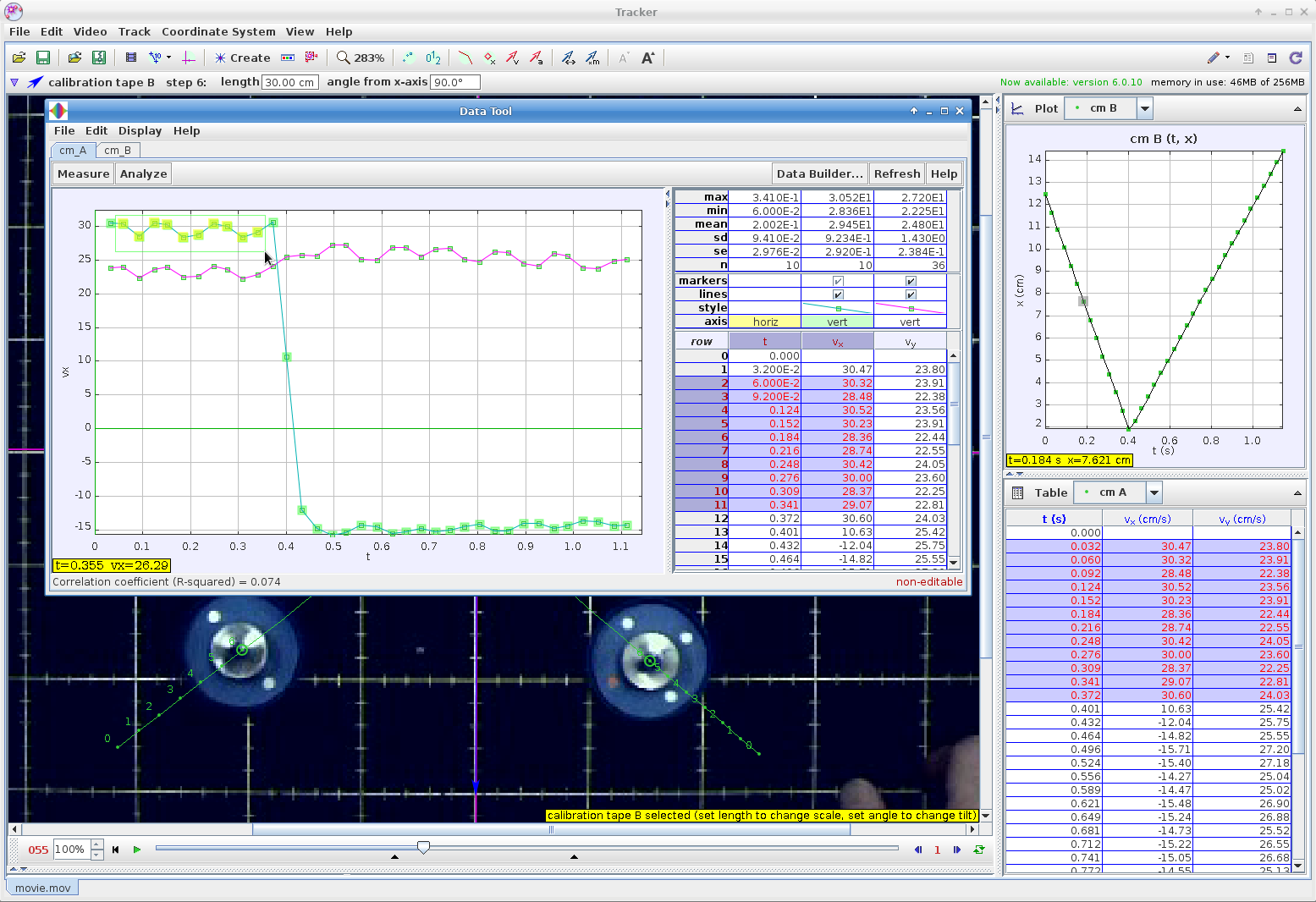Click the zoom magnifier icon
This screenshot has width=1316, height=902.
[x=343, y=58]
